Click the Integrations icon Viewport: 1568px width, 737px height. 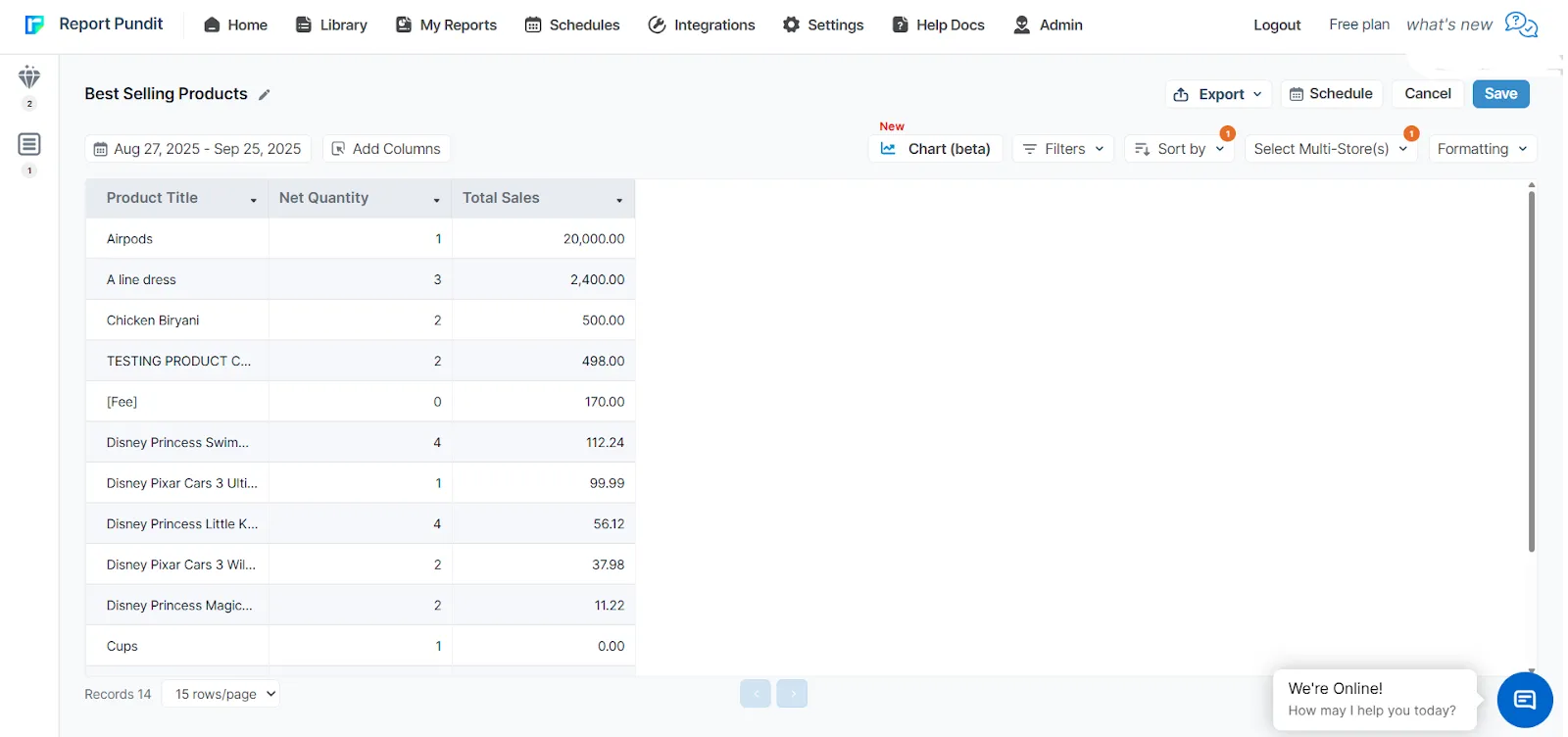(x=658, y=25)
